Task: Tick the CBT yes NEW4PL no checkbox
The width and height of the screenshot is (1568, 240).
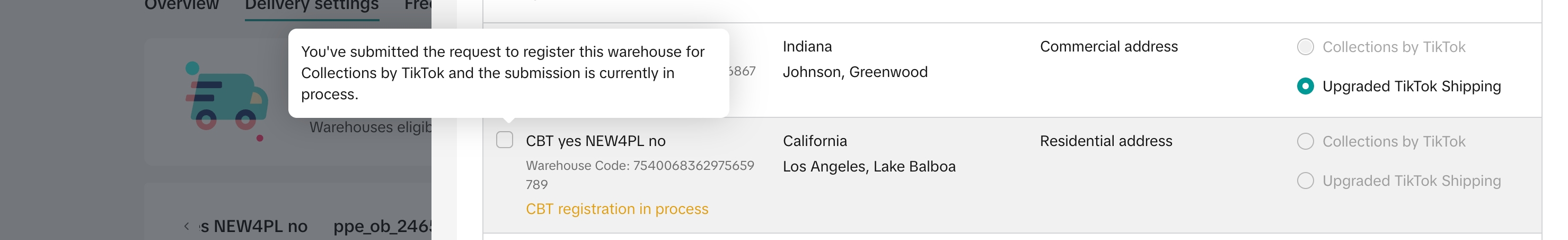Action: point(505,140)
